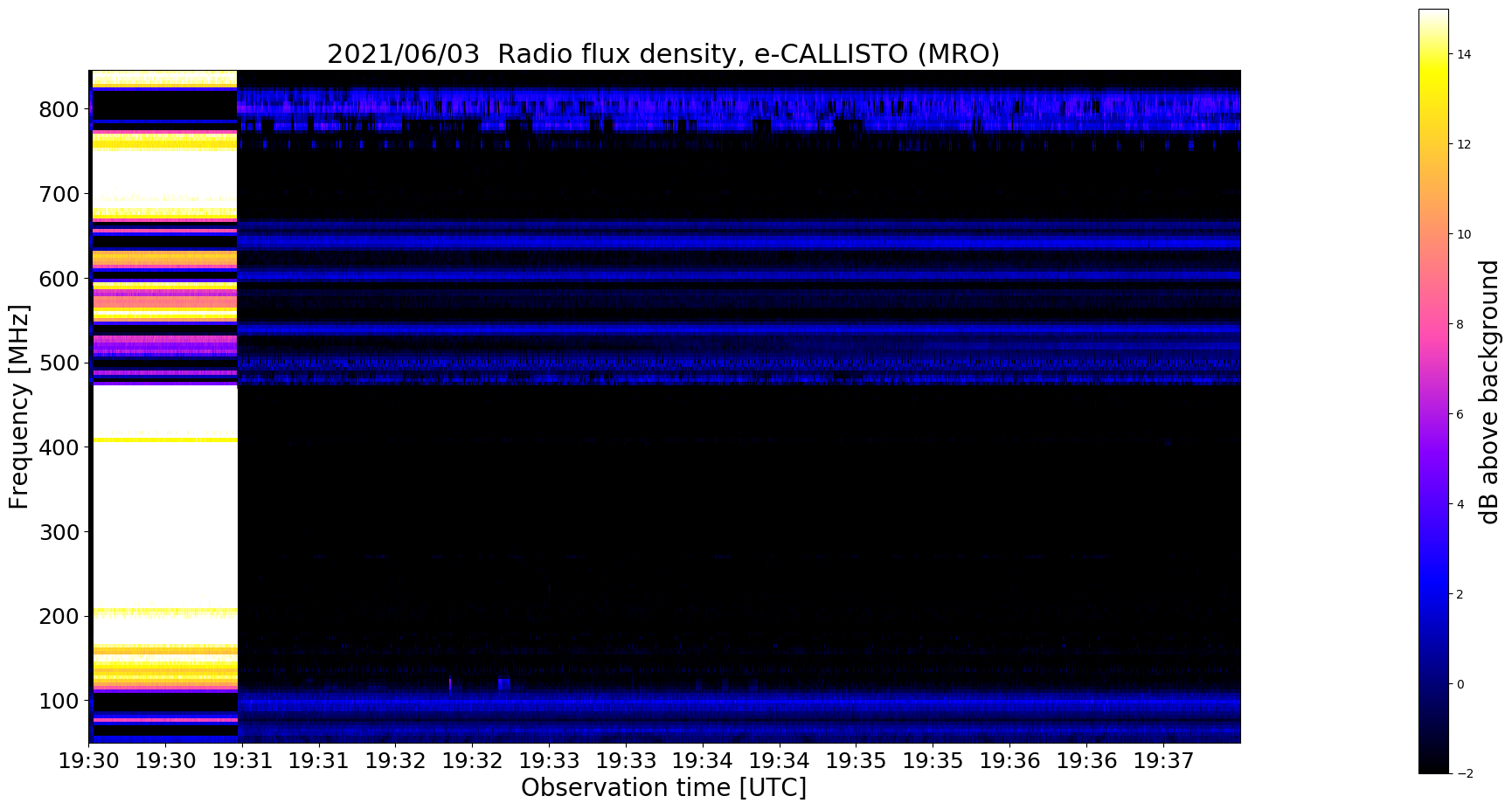Click the small magenta spike near 120 MHz
Screen dimensions: 1512x810
450,685
